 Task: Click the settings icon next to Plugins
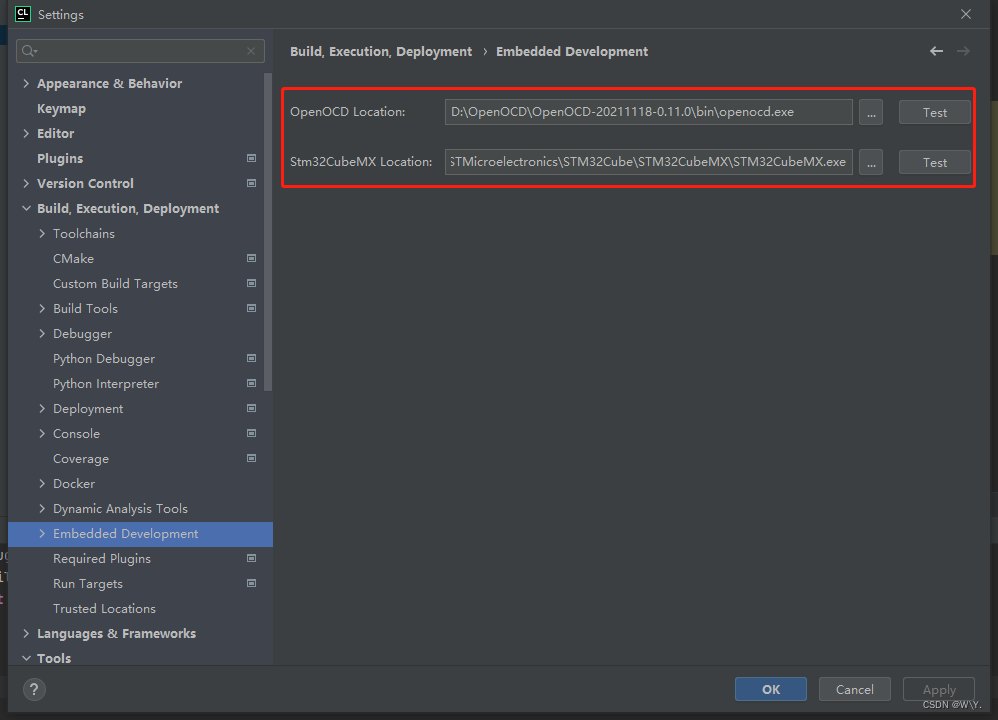tap(250, 158)
